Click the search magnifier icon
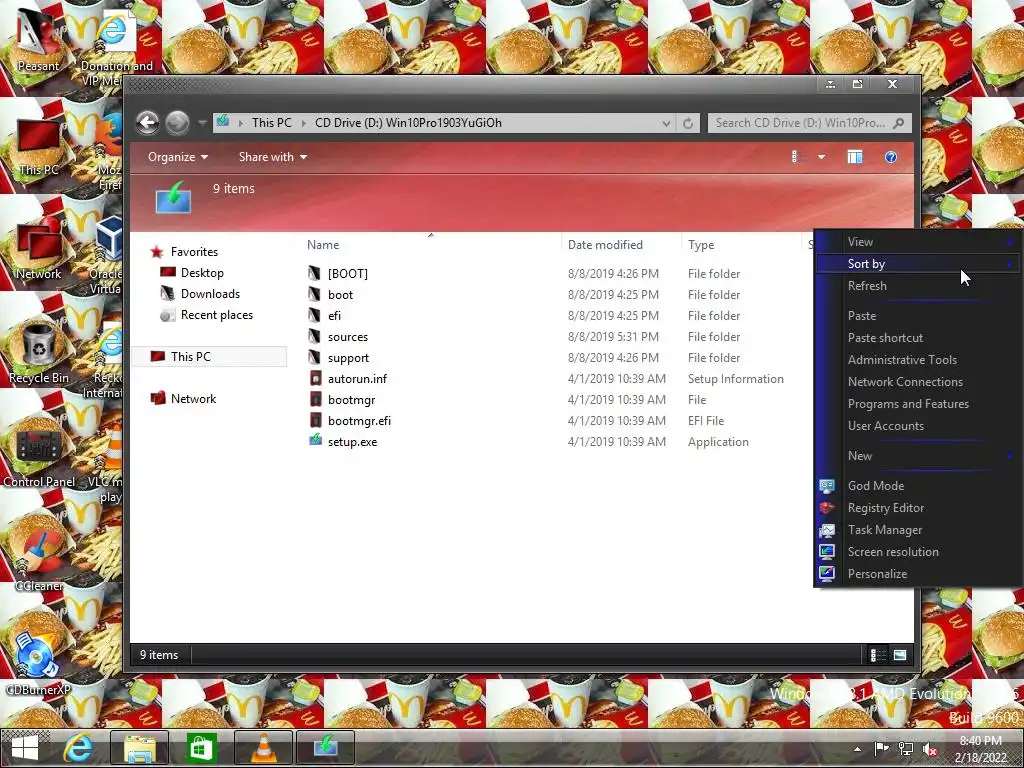The height and width of the screenshot is (768, 1024). click(899, 123)
